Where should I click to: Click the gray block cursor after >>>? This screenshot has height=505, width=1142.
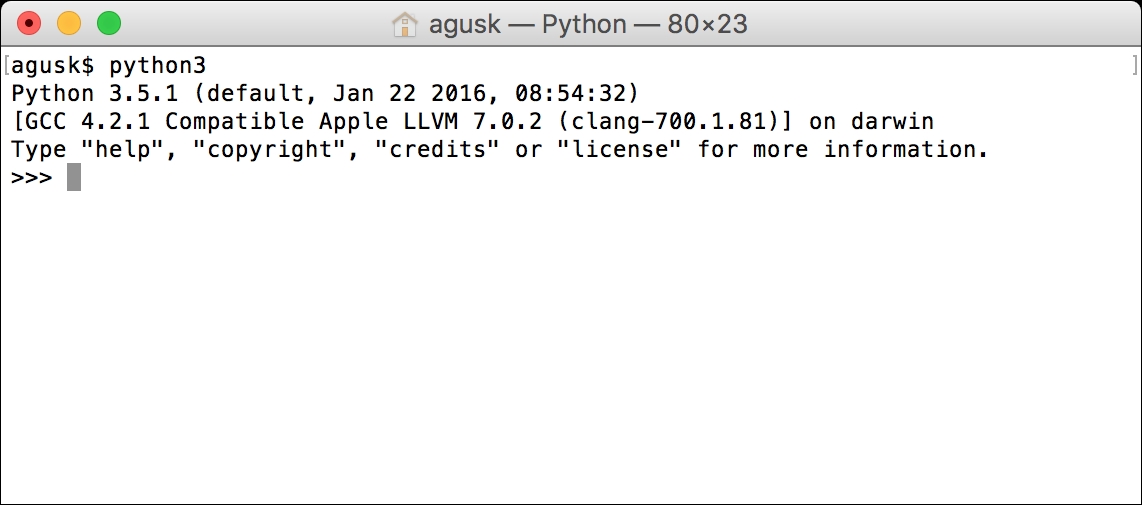coord(74,177)
